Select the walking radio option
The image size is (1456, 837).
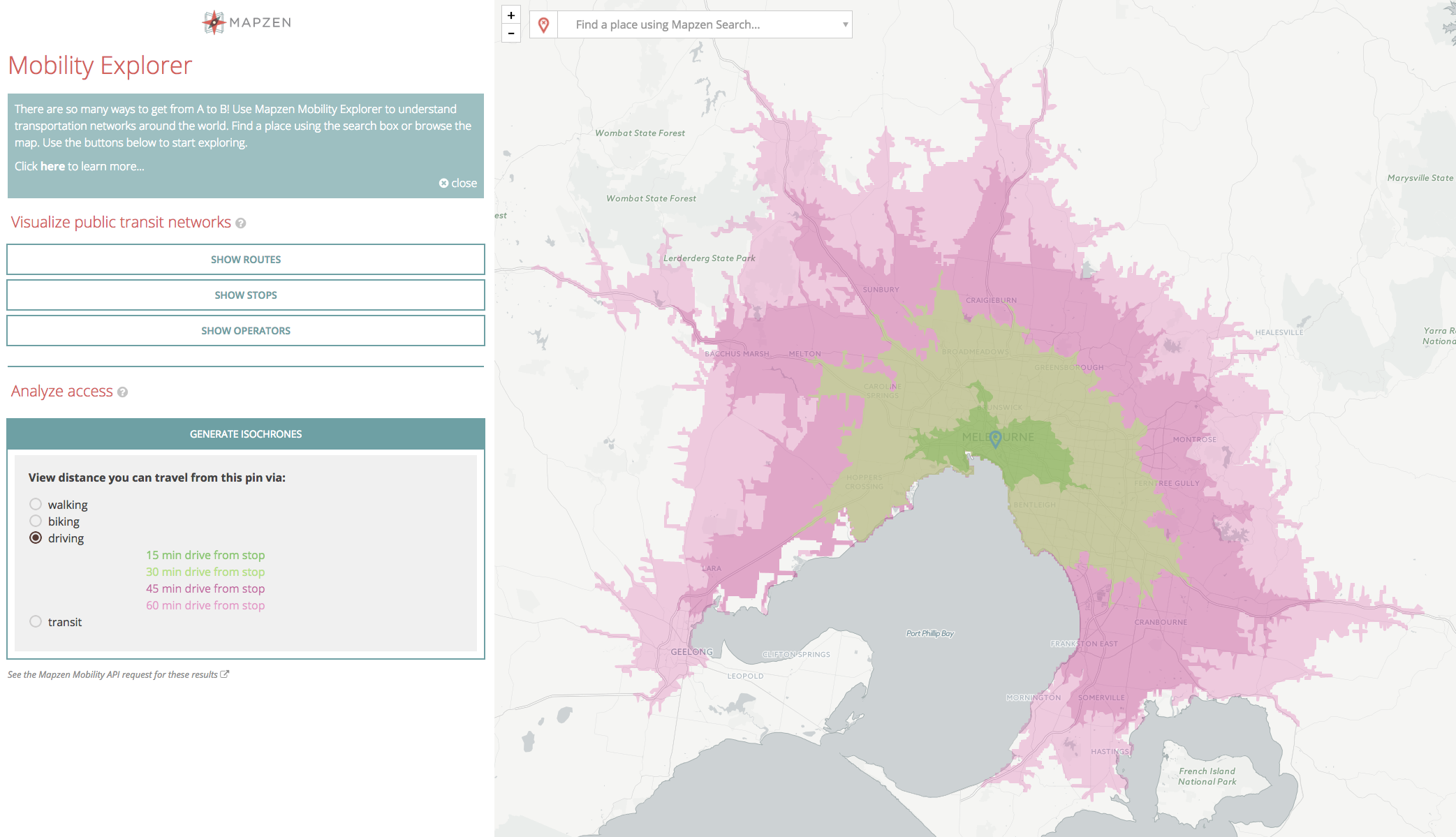[36, 504]
